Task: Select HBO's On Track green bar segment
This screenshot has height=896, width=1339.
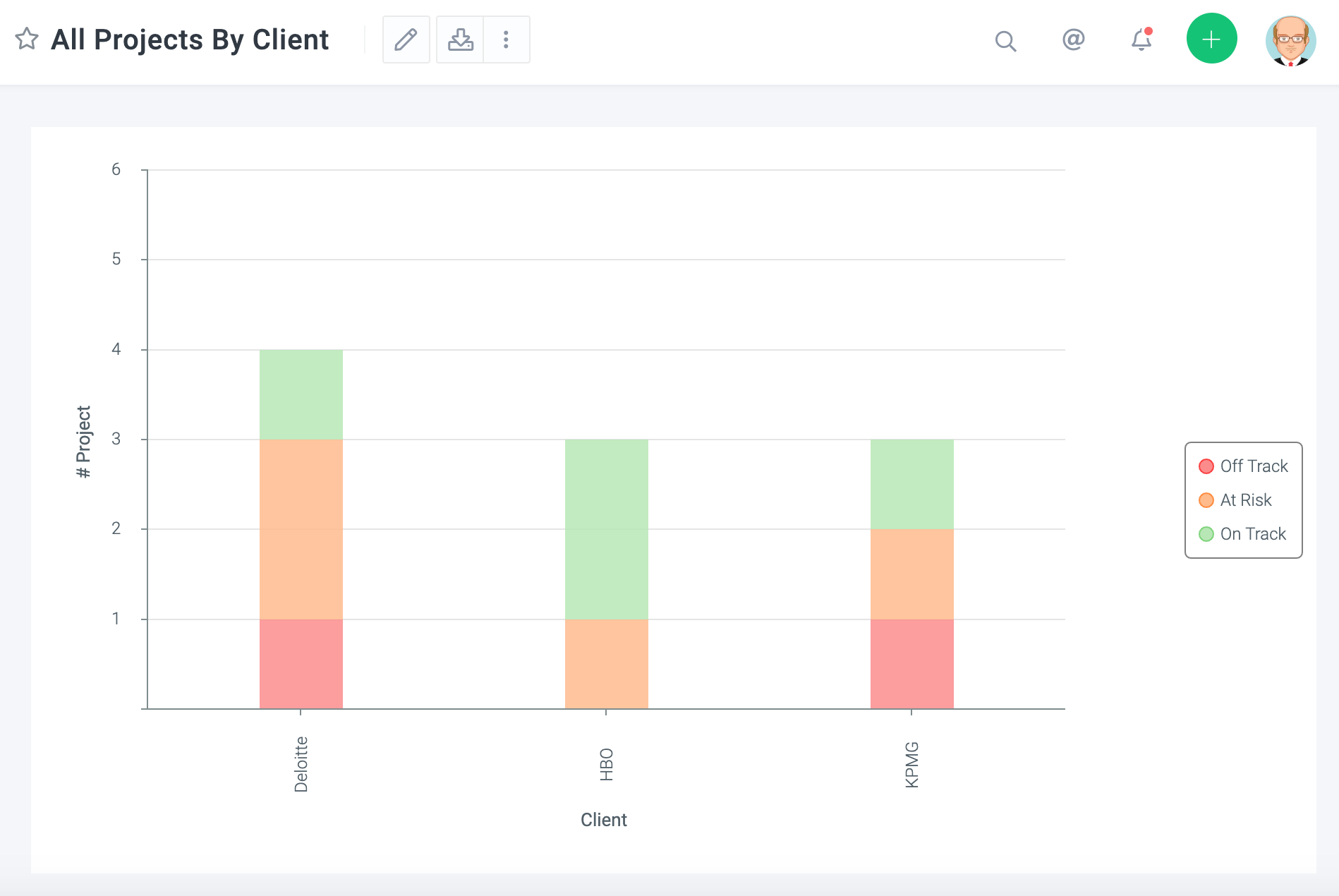Action: 607,529
